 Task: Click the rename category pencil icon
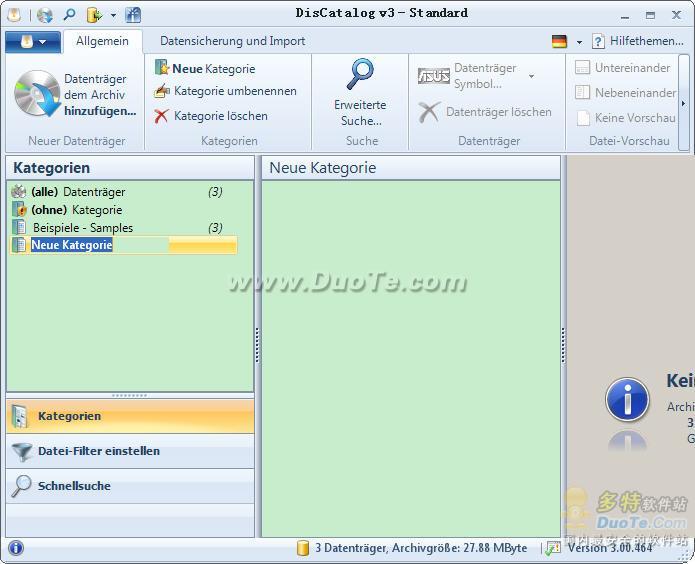pyautogui.click(x=162, y=91)
